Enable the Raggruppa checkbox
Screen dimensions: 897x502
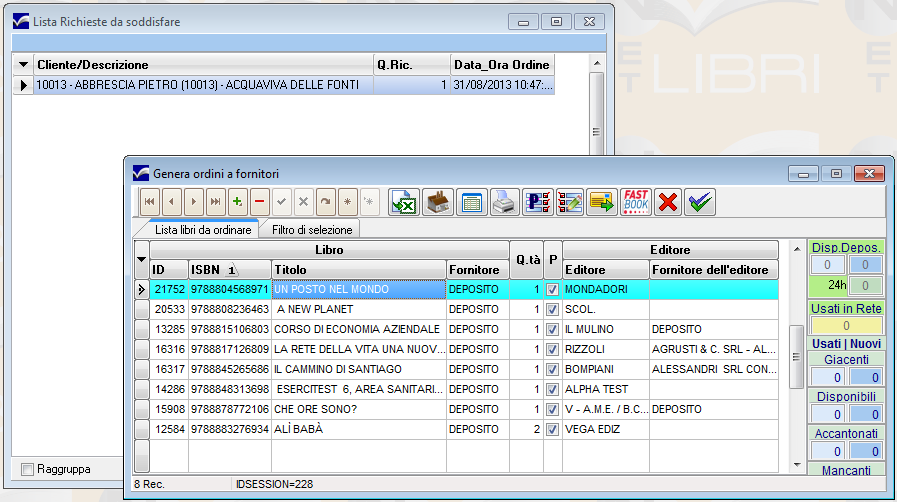27,469
